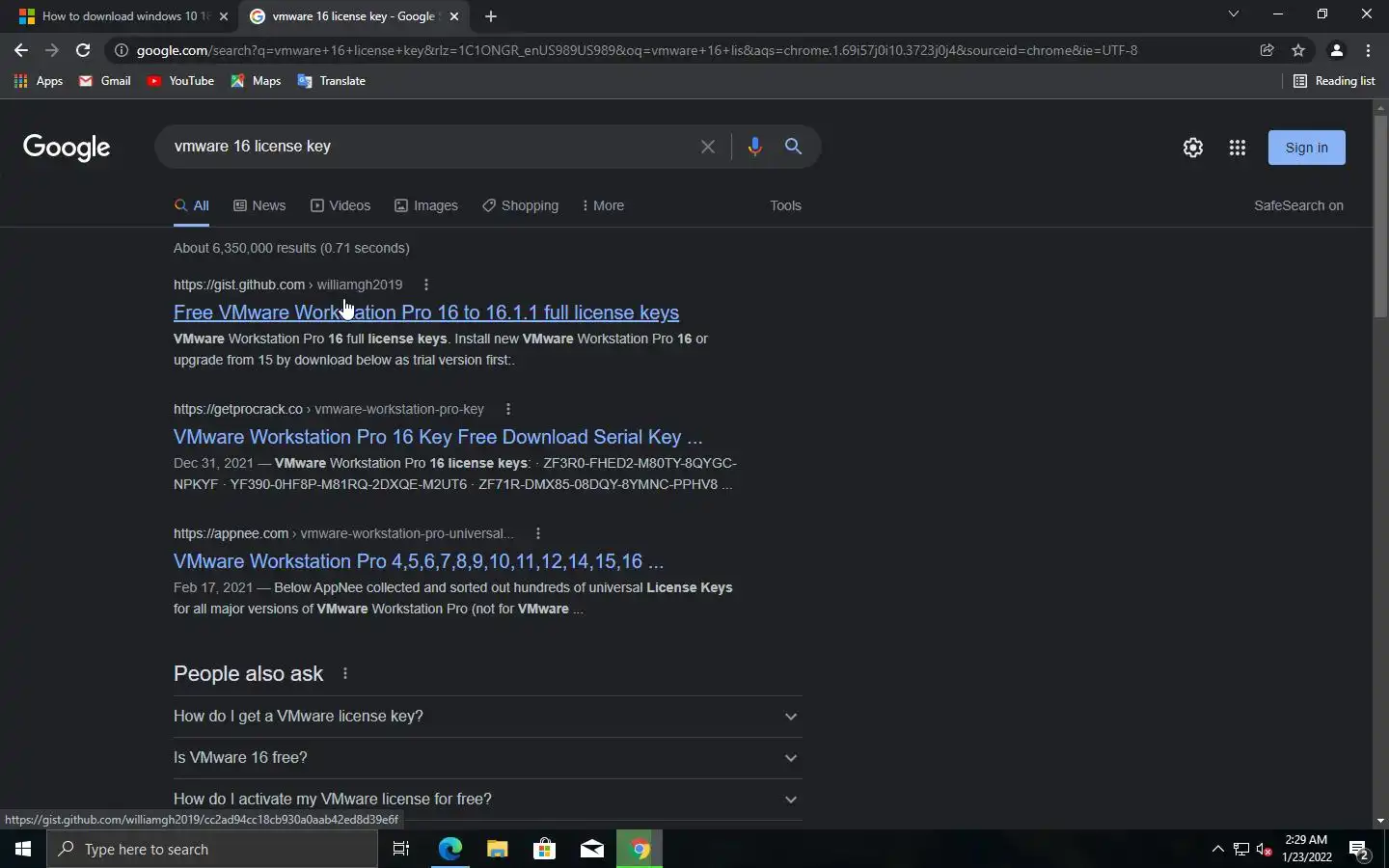This screenshot has height=868, width=1389.
Task: Open File Explorer from the taskbar
Action: coord(497,849)
